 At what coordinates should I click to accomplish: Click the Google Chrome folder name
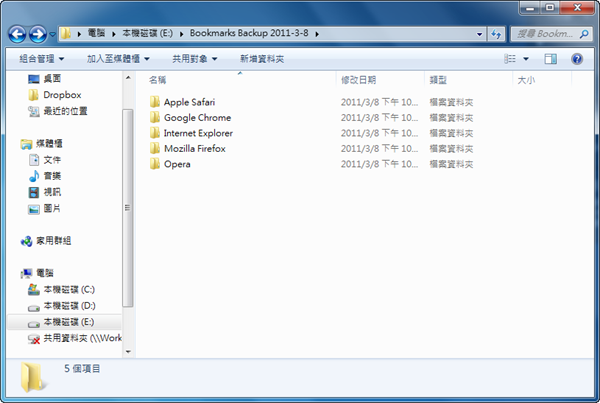click(197, 117)
